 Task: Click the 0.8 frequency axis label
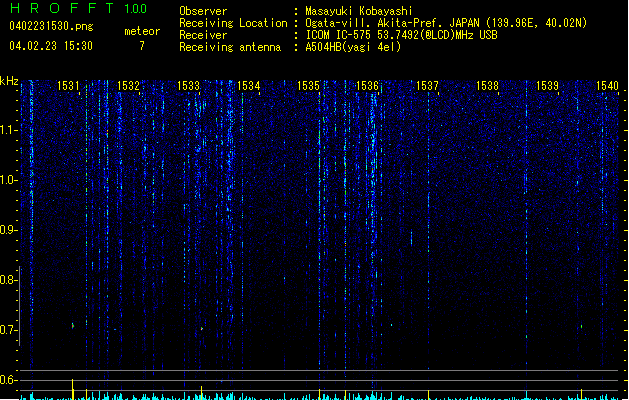pos(9,280)
